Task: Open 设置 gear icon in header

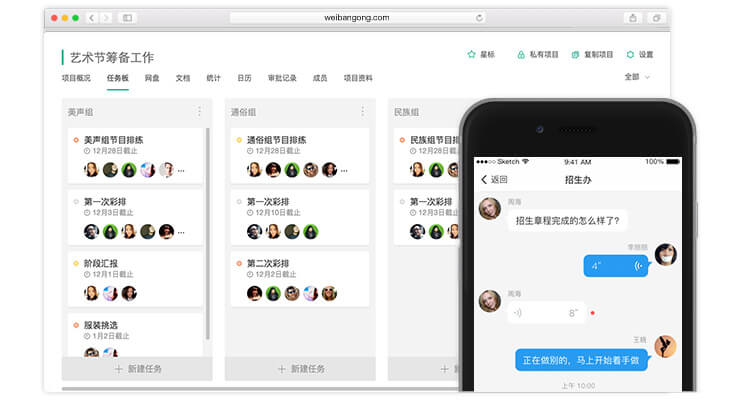Action: point(630,55)
